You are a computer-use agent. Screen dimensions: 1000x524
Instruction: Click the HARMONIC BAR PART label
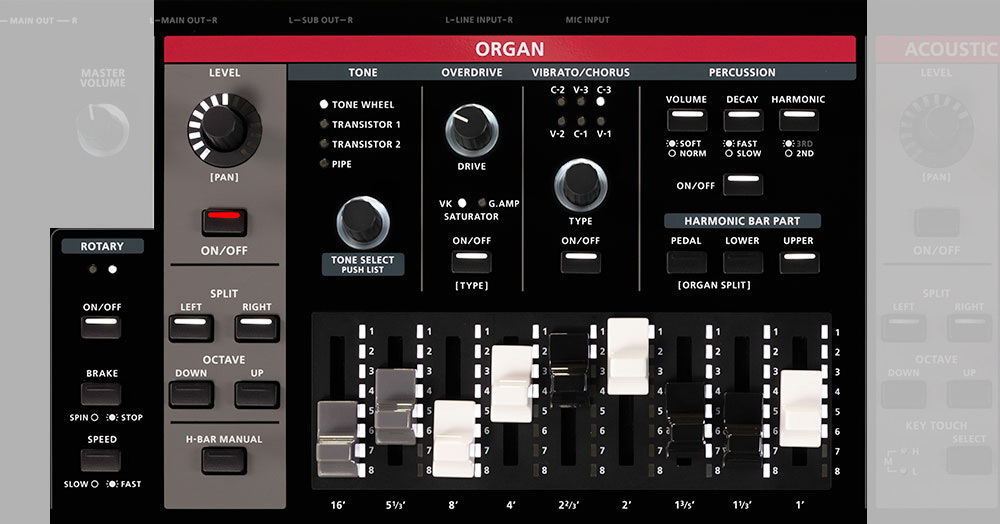742,221
